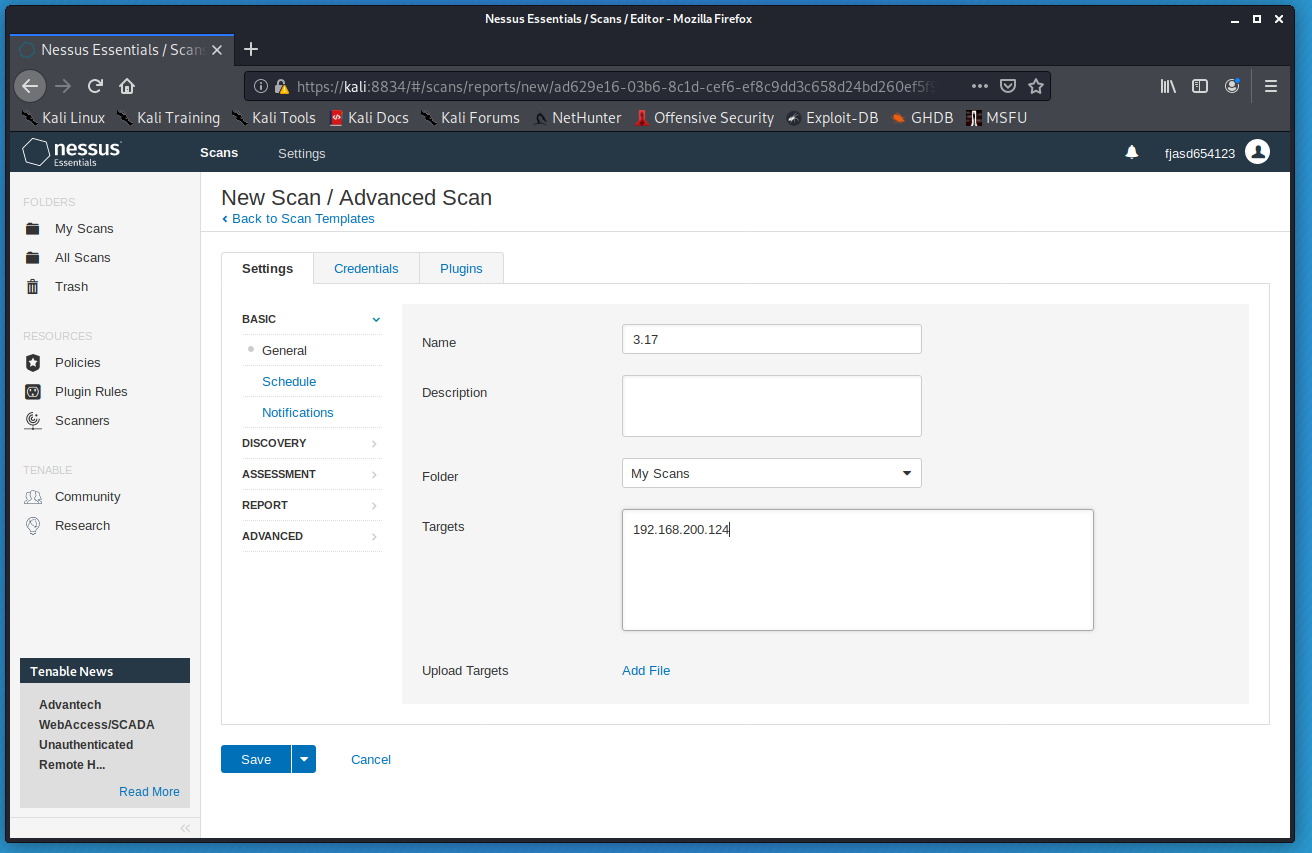Cancel the new scan
1312x853 pixels.
(x=371, y=760)
